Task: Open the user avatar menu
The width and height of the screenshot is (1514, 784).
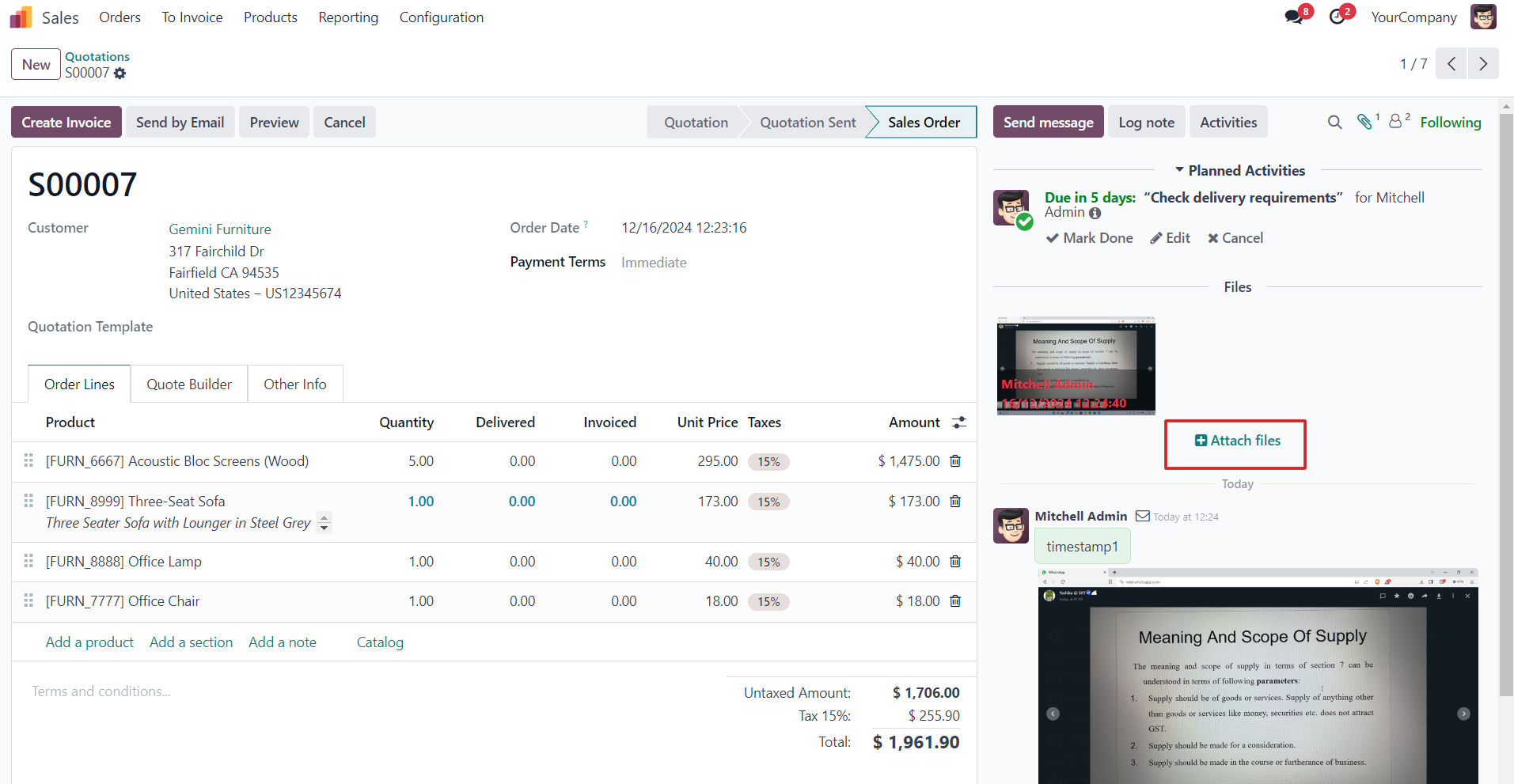Action: click(1484, 17)
